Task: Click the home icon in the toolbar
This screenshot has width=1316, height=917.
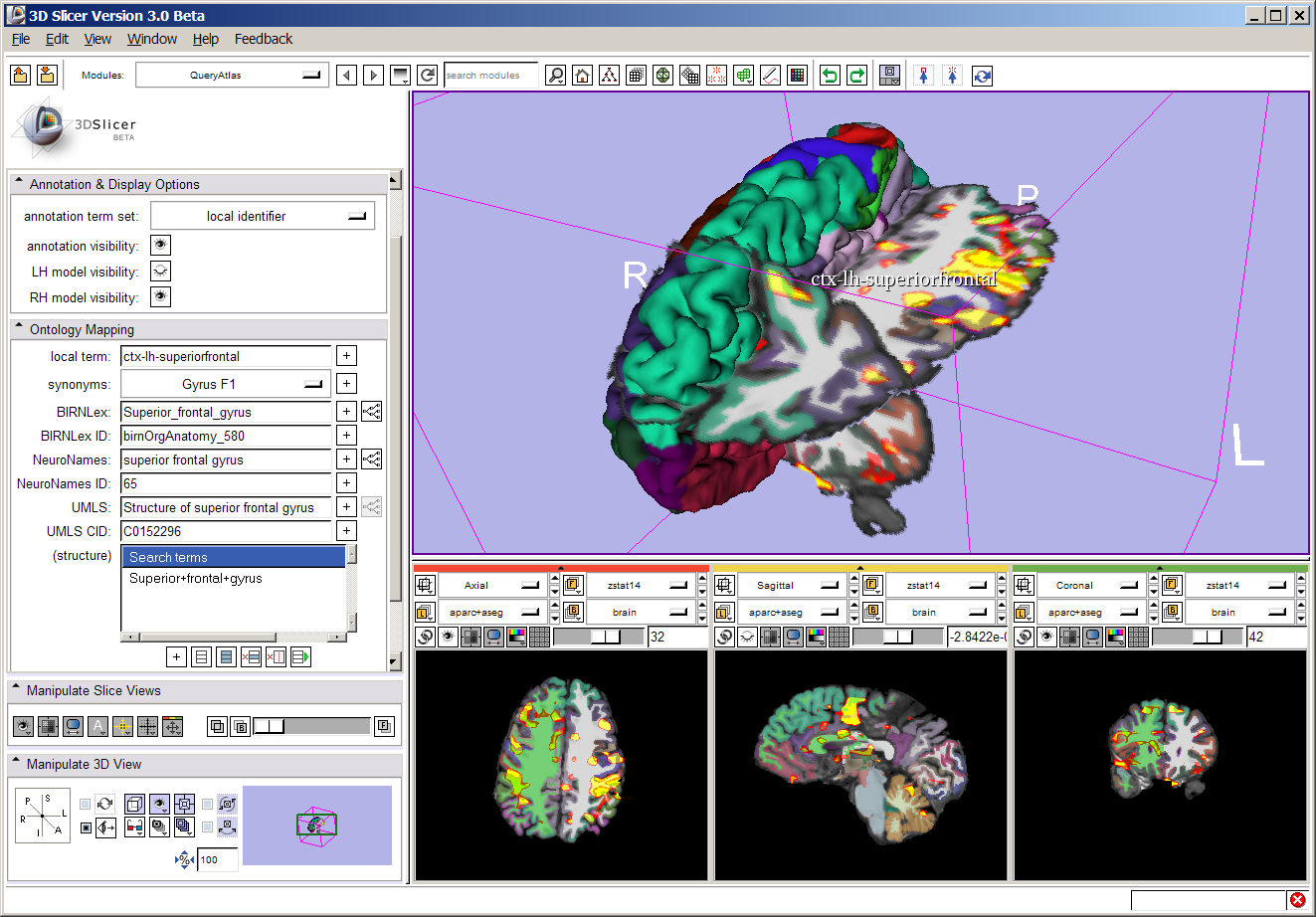Action: pyautogui.click(x=583, y=76)
